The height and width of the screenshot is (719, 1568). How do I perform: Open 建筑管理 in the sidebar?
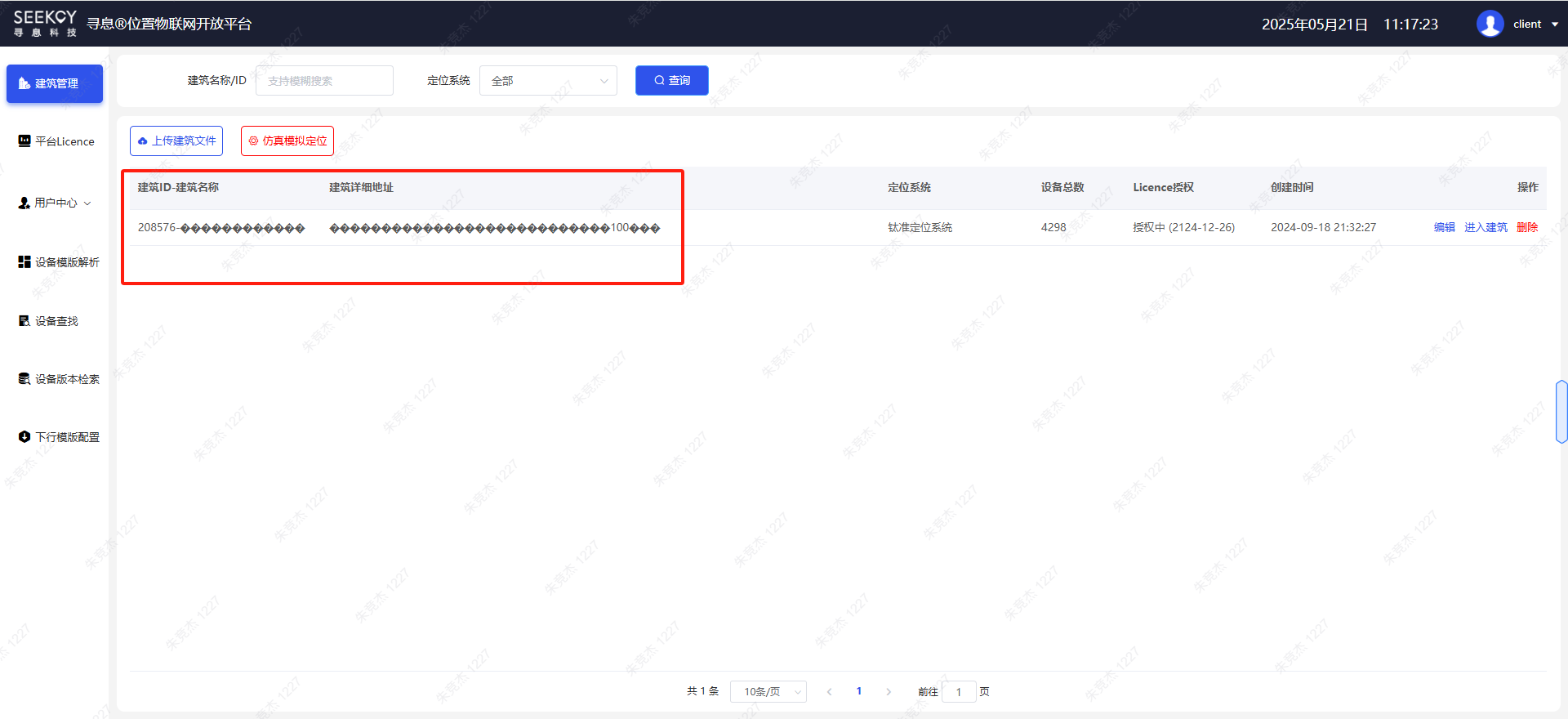(x=55, y=83)
